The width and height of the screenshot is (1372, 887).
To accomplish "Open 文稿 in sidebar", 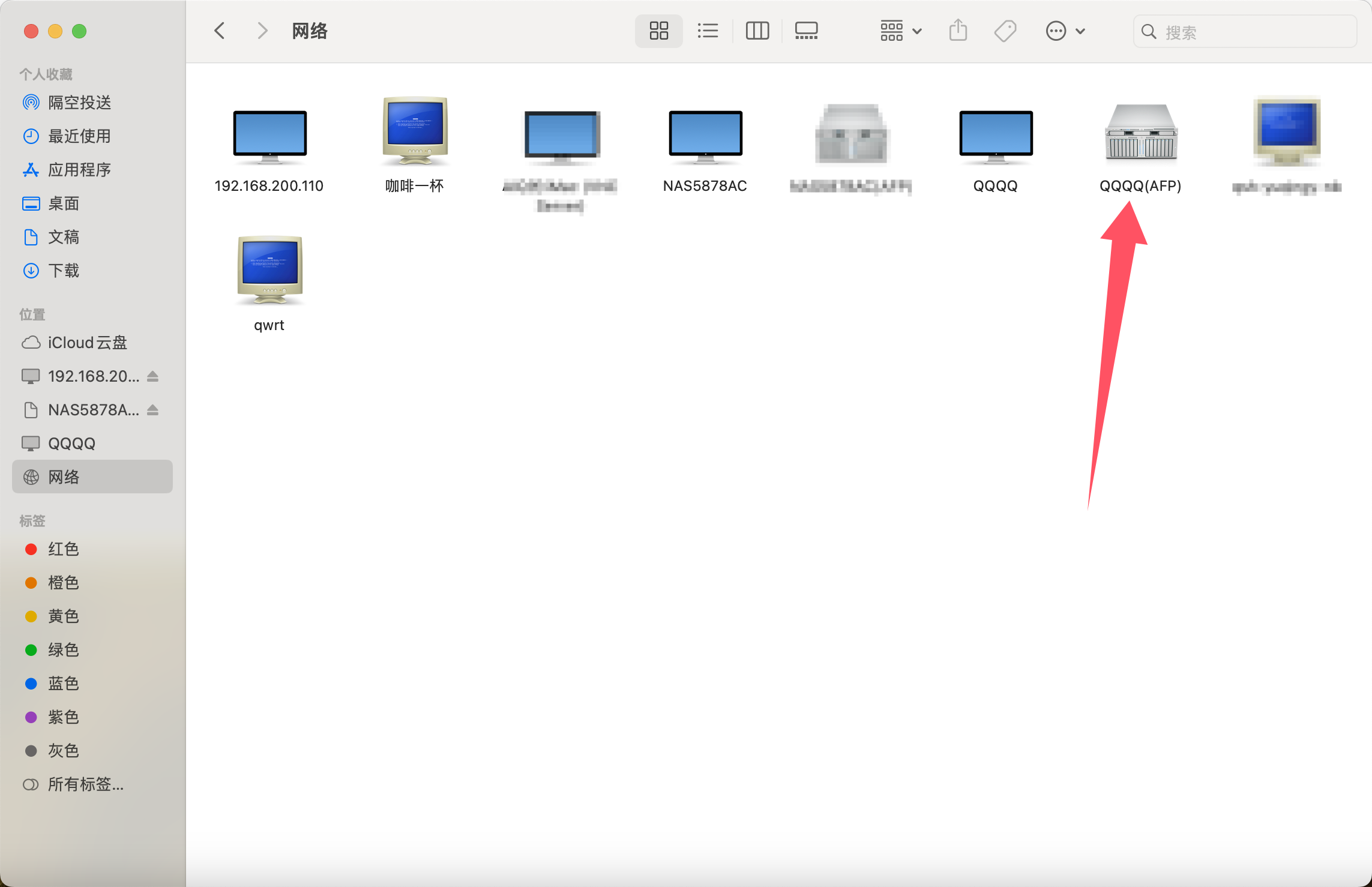I will coord(92,237).
